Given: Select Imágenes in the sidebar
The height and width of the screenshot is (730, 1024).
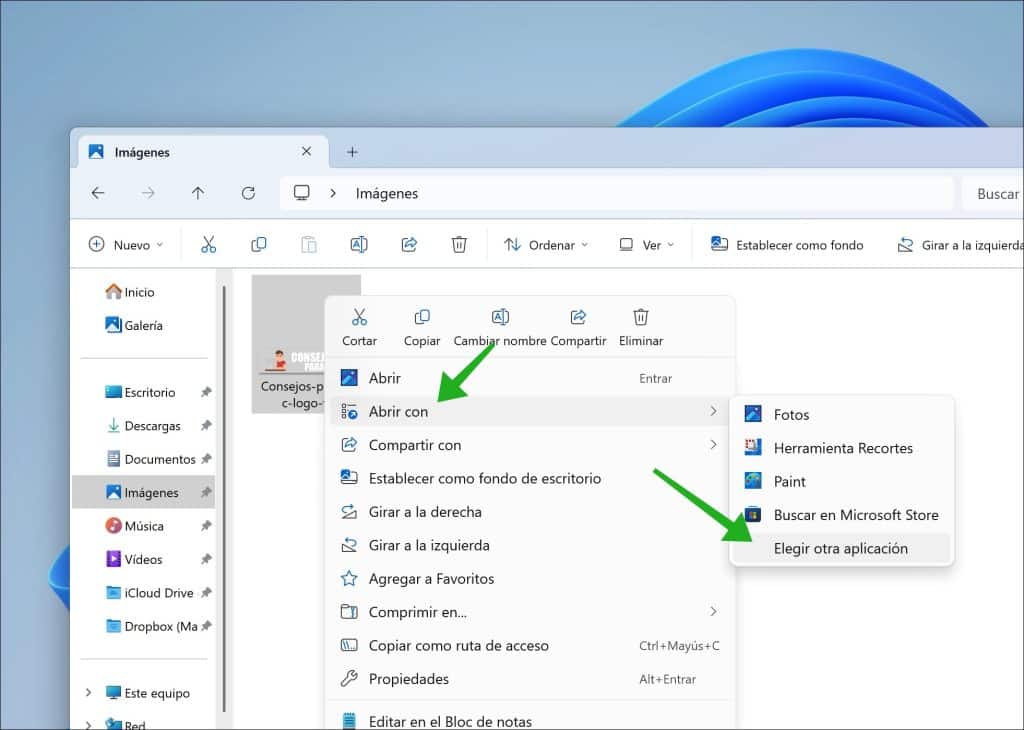Looking at the screenshot, I should coord(143,492).
